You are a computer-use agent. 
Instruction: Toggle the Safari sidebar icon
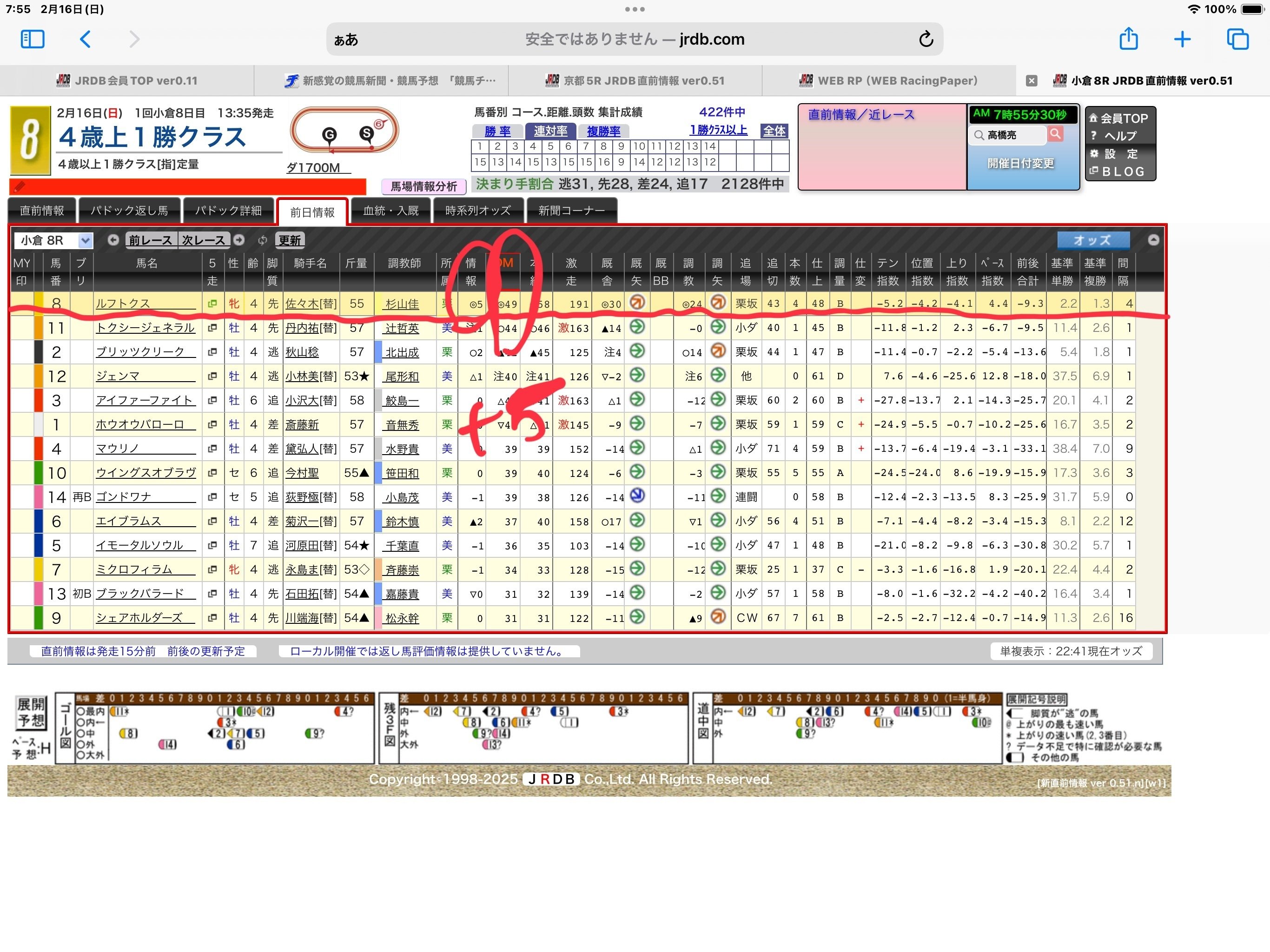32,39
